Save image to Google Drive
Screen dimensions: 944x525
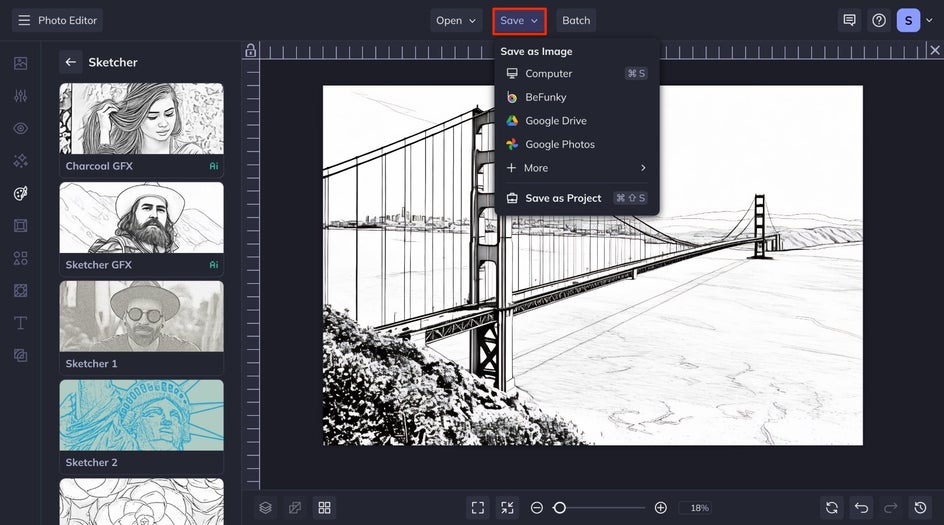pos(576,120)
